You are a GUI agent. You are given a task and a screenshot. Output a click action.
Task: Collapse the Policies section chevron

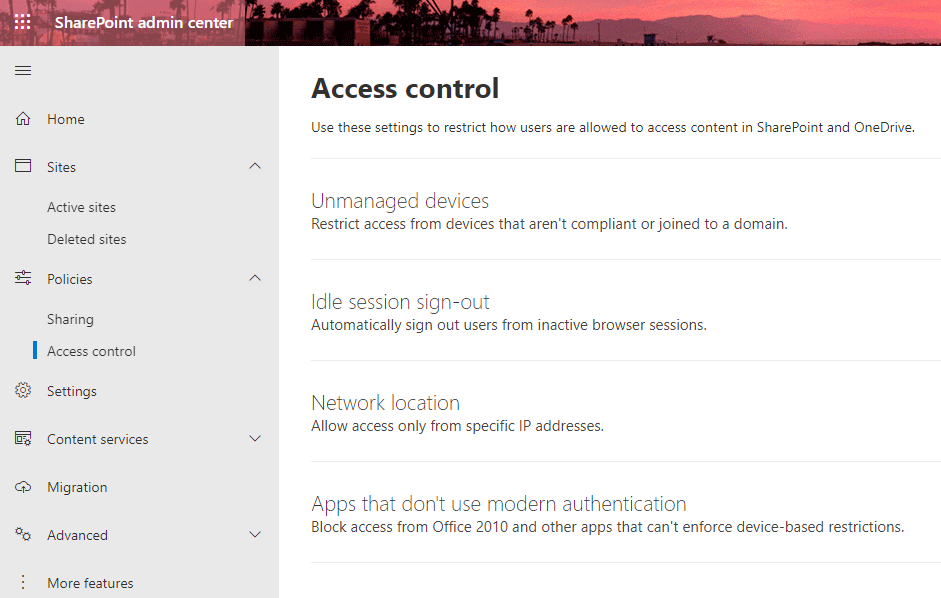tap(255, 278)
